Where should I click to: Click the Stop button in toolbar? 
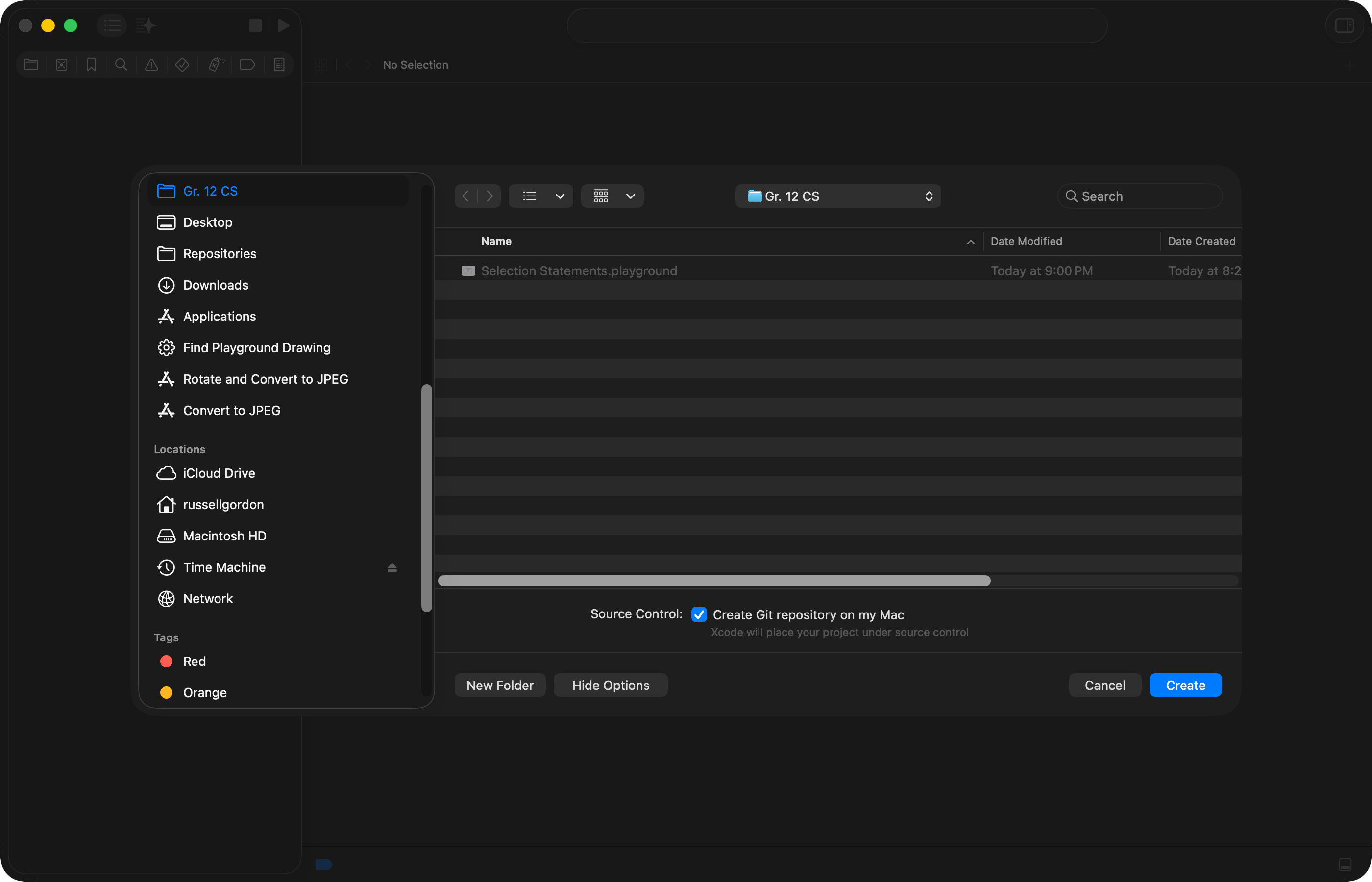point(255,25)
